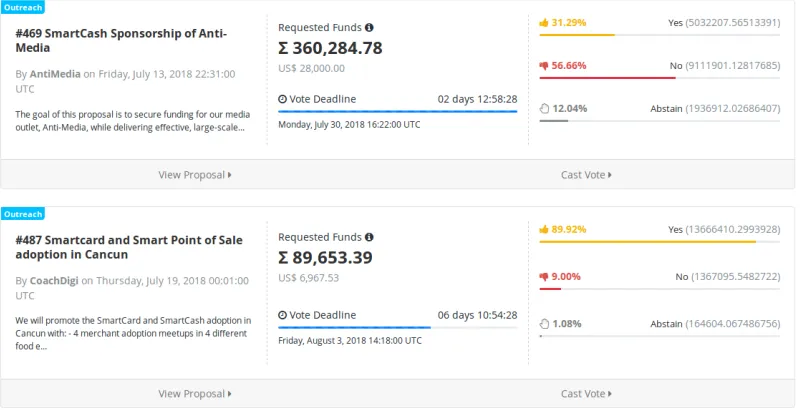Click the info icon beside Requested Funds for proposal #469
This screenshot has width=800, height=410.
point(369,28)
